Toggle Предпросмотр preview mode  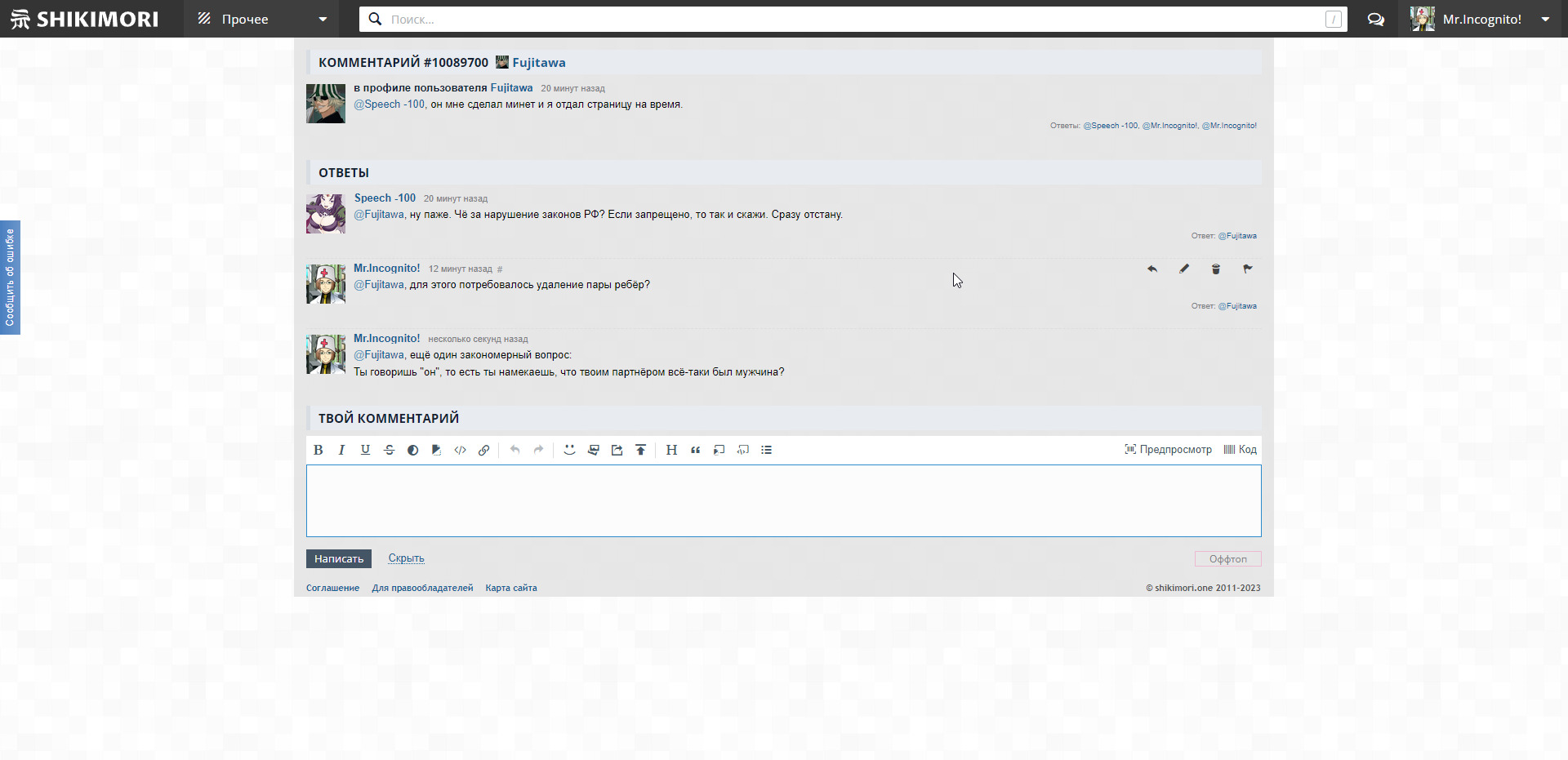pyautogui.click(x=1168, y=450)
